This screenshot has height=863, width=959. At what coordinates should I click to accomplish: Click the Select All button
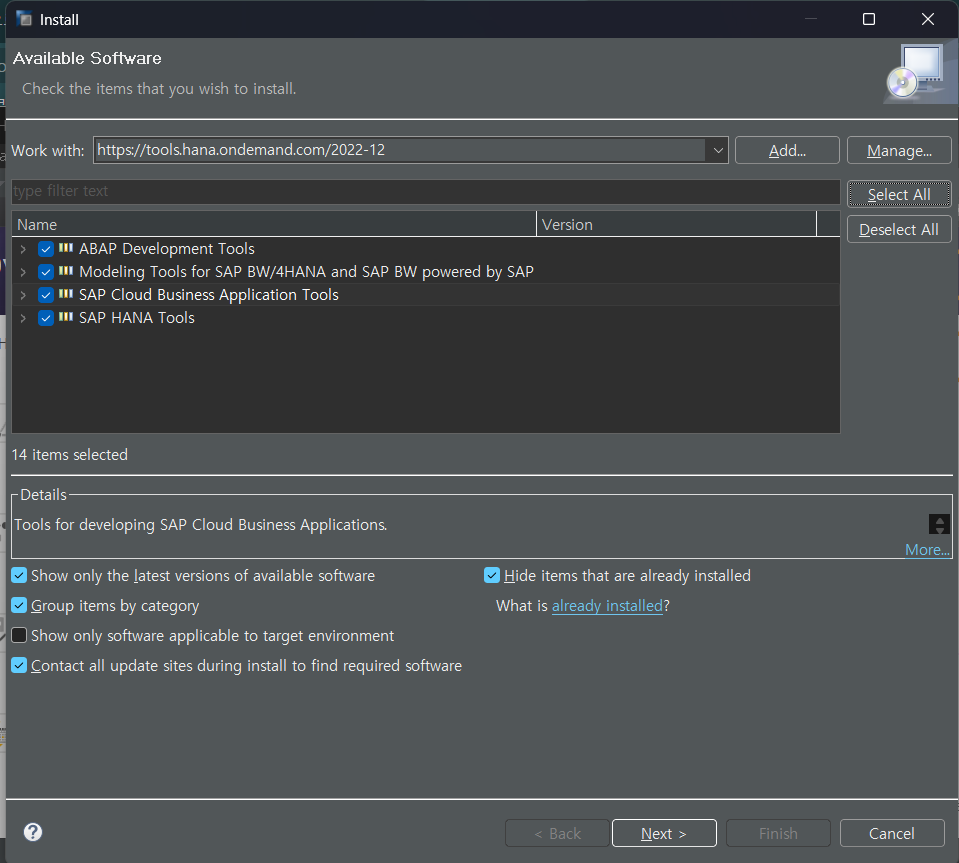pyautogui.click(x=899, y=194)
